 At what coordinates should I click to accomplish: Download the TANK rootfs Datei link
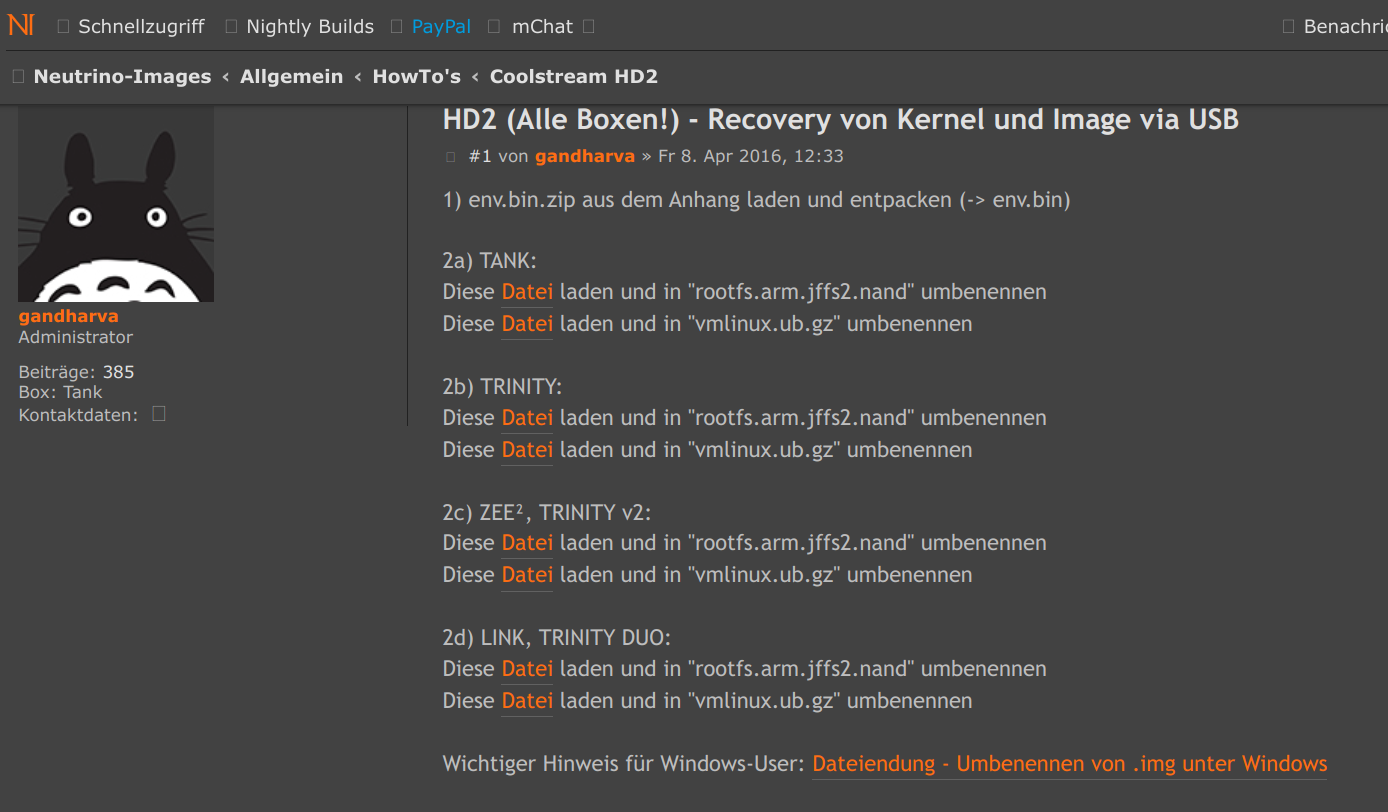(527, 292)
